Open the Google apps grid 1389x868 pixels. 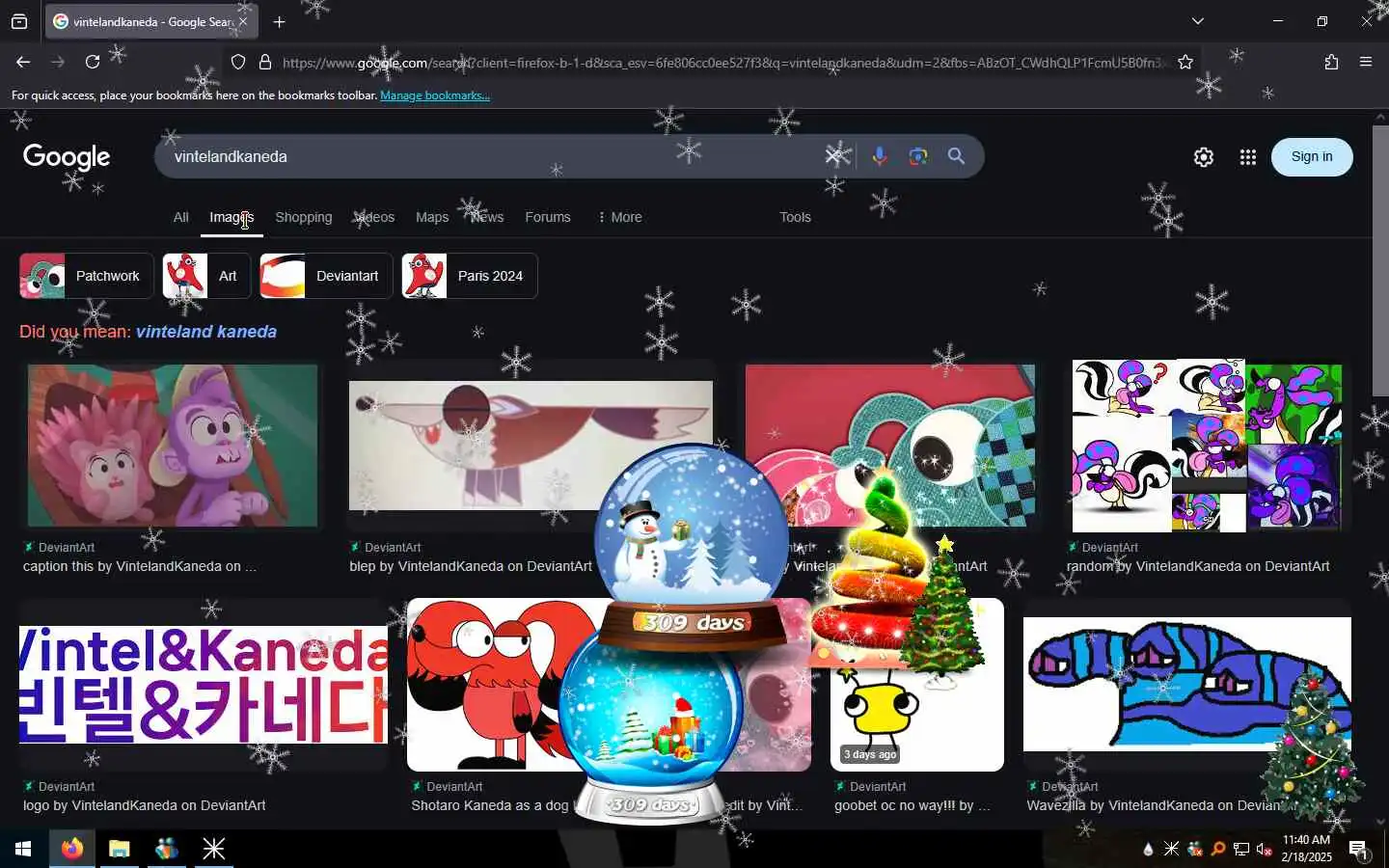1248,157
